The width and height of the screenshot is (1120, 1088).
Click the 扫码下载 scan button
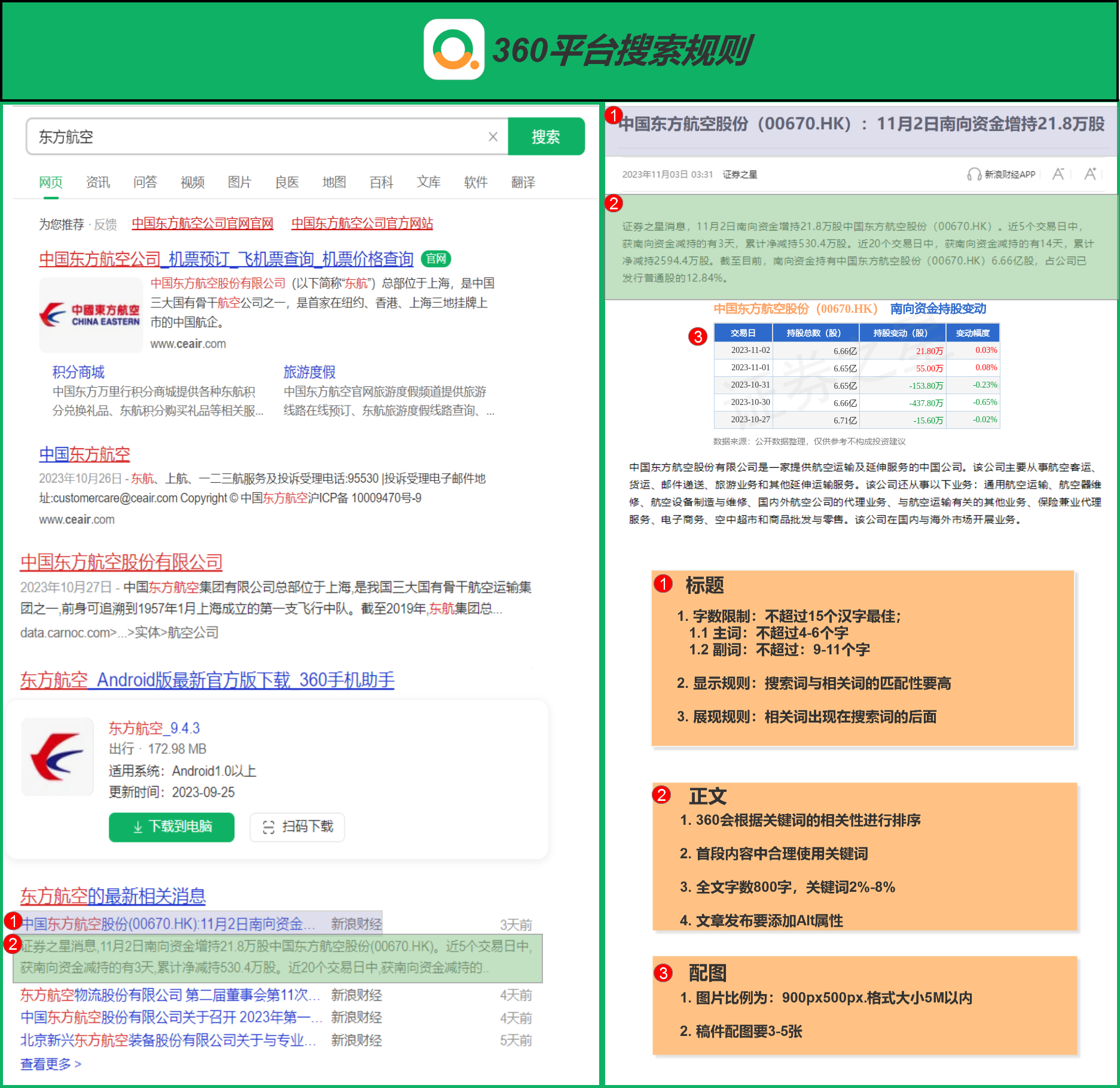[x=297, y=827]
